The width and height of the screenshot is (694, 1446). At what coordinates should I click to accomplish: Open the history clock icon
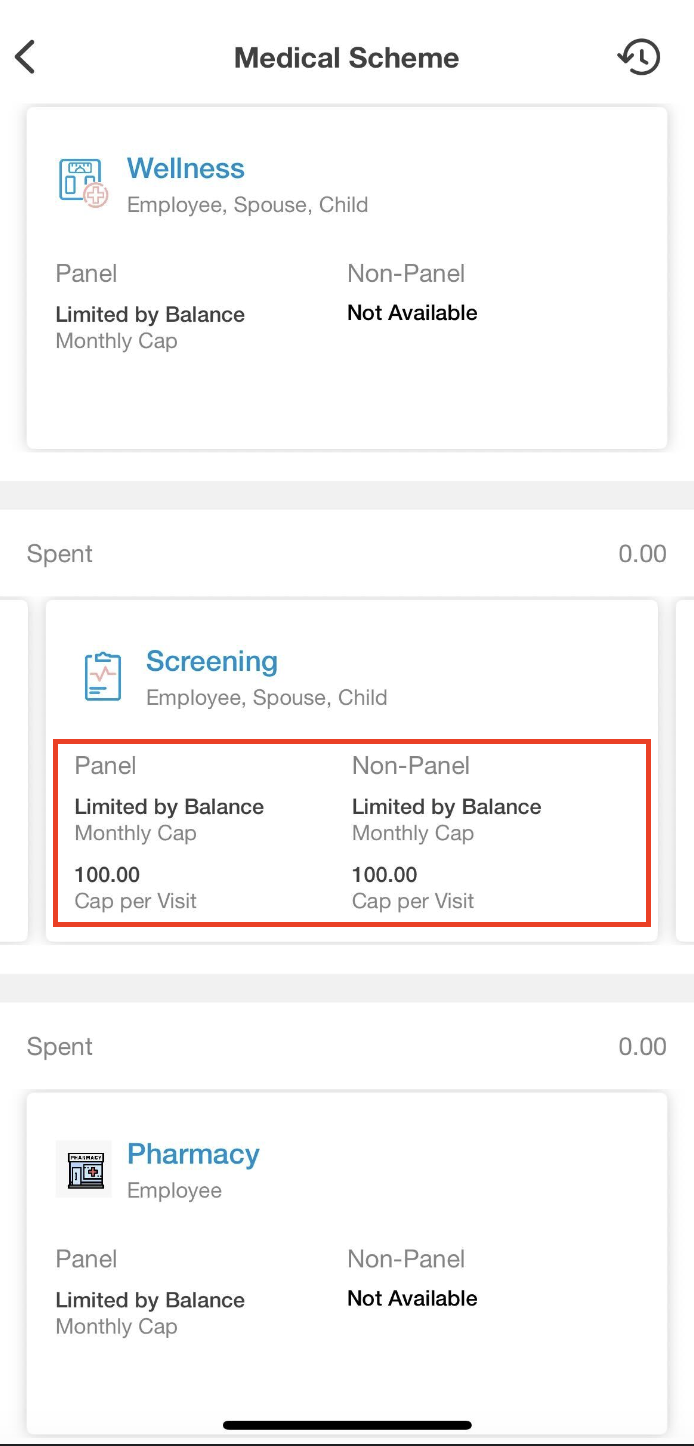point(639,57)
